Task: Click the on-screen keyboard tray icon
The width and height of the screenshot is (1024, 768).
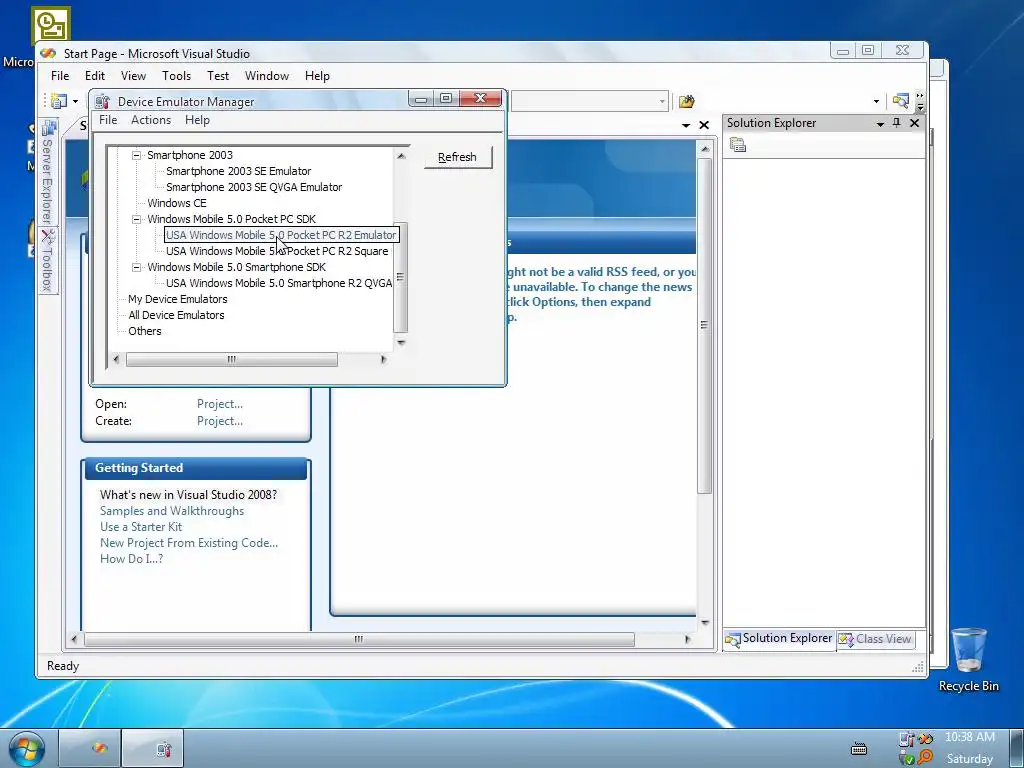Action: [x=859, y=749]
